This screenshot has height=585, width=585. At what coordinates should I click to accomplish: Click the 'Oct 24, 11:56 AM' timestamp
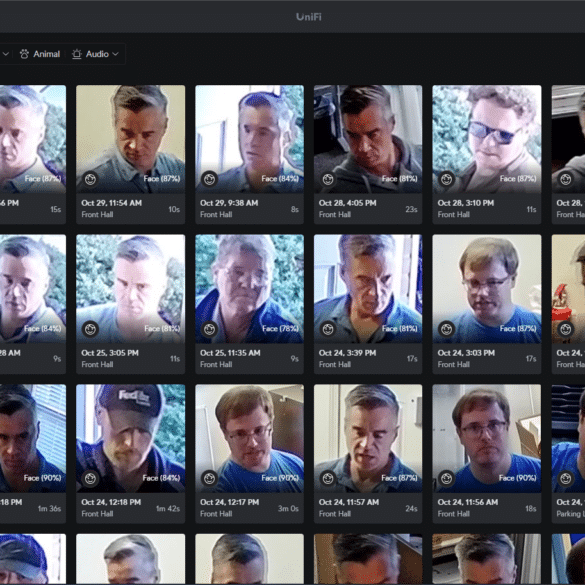point(468,502)
